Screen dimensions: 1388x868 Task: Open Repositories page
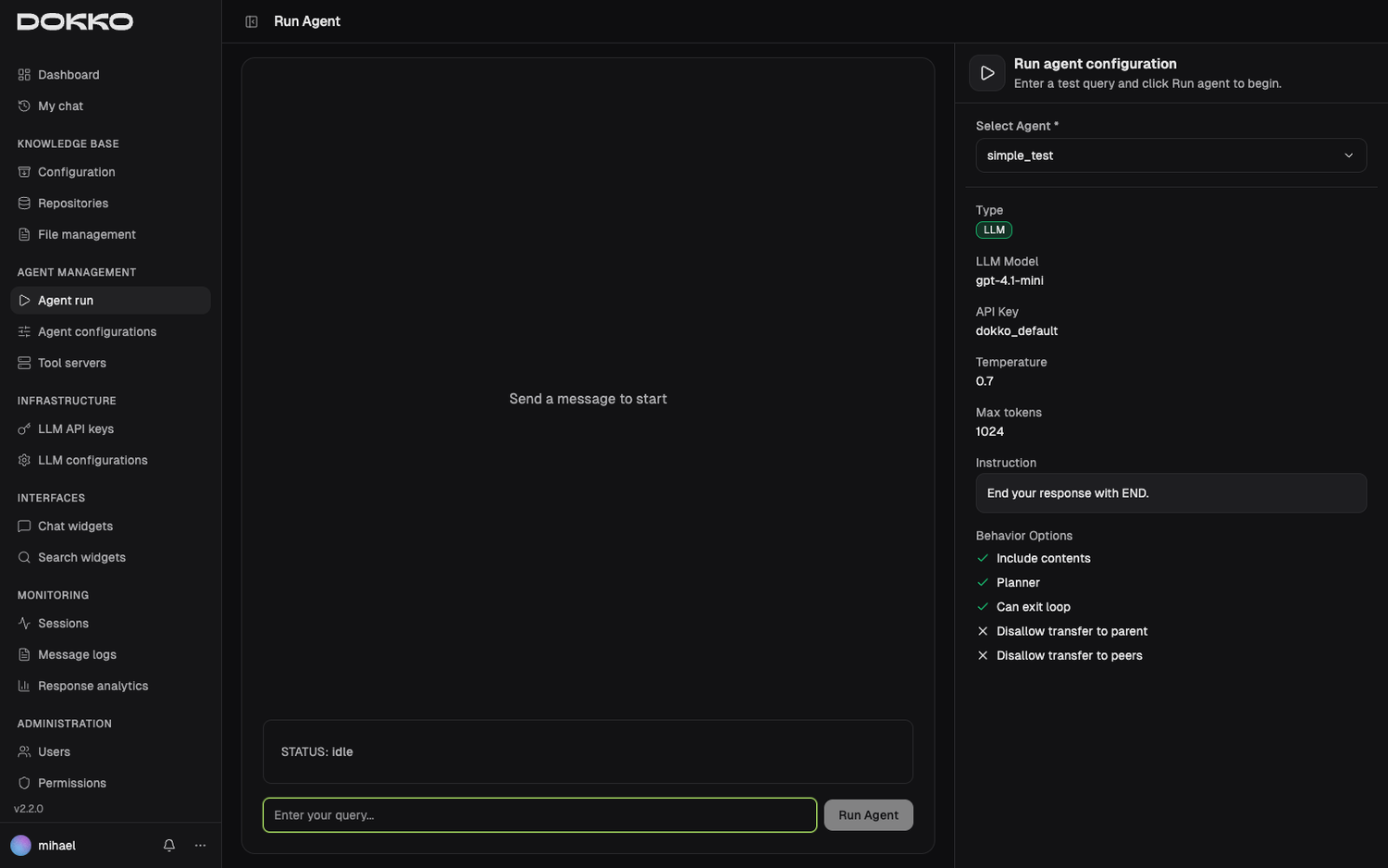point(110,204)
